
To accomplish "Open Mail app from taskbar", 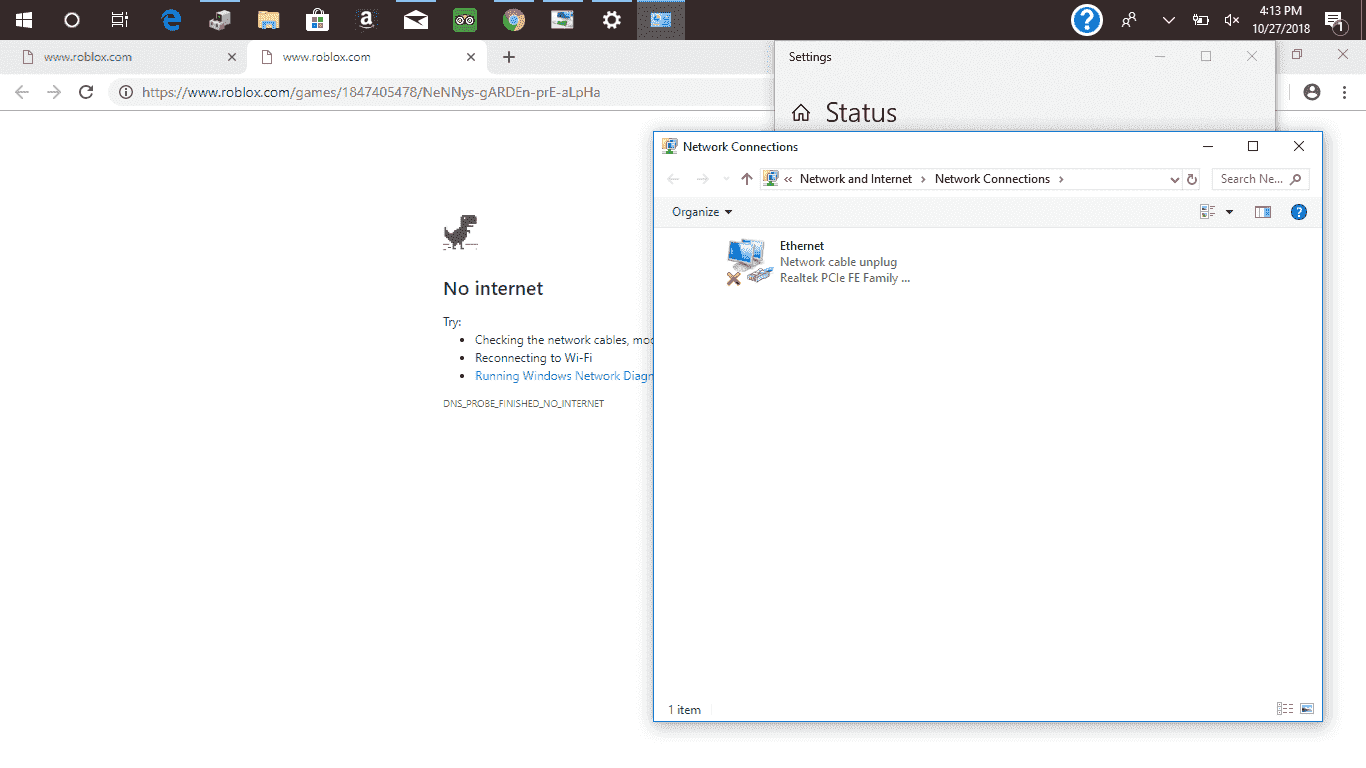I will click(x=416, y=19).
